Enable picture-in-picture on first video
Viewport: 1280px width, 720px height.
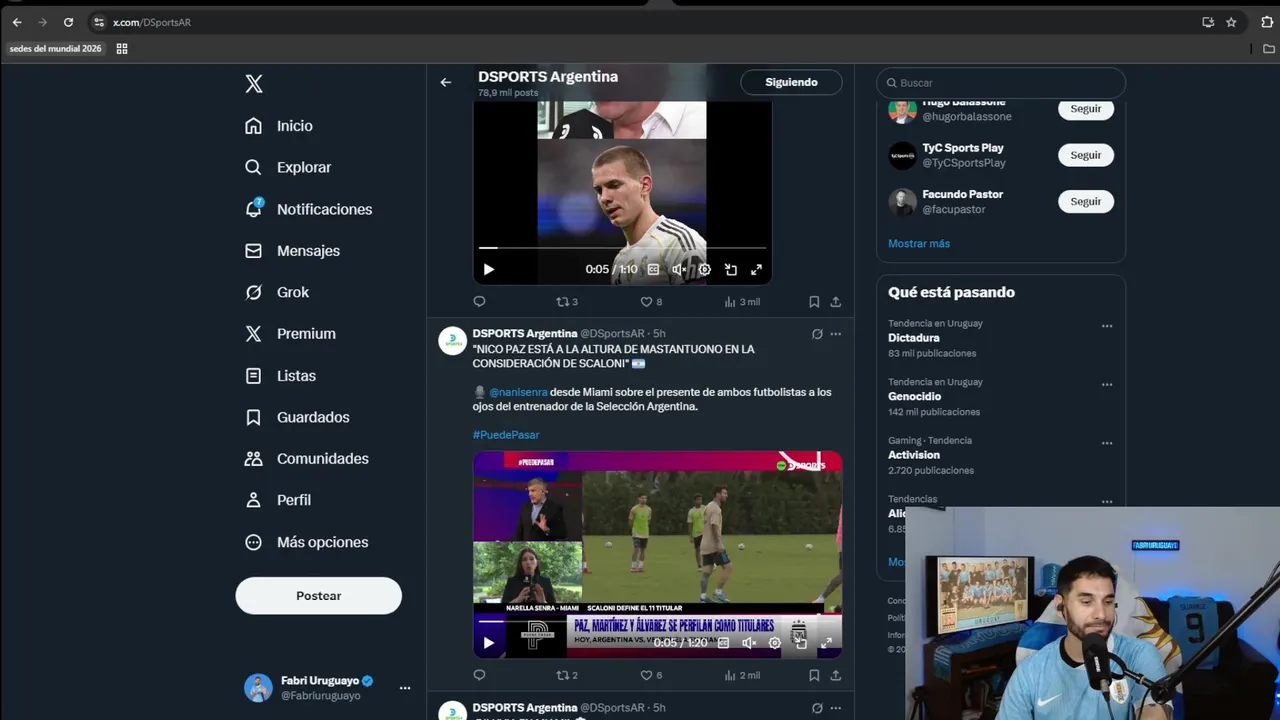[x=730, y=269]
